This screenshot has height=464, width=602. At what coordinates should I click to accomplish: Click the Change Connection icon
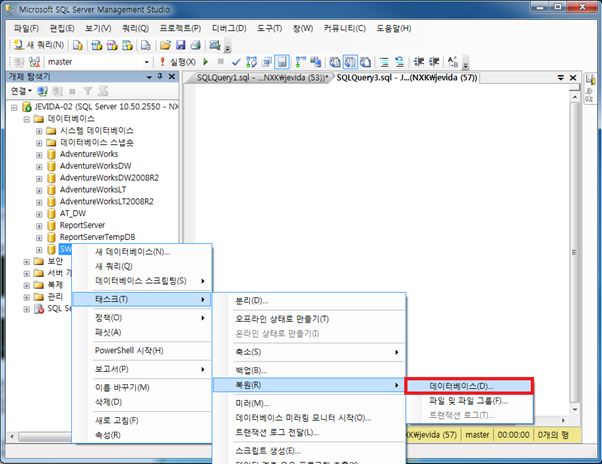(x=35, y=62)
